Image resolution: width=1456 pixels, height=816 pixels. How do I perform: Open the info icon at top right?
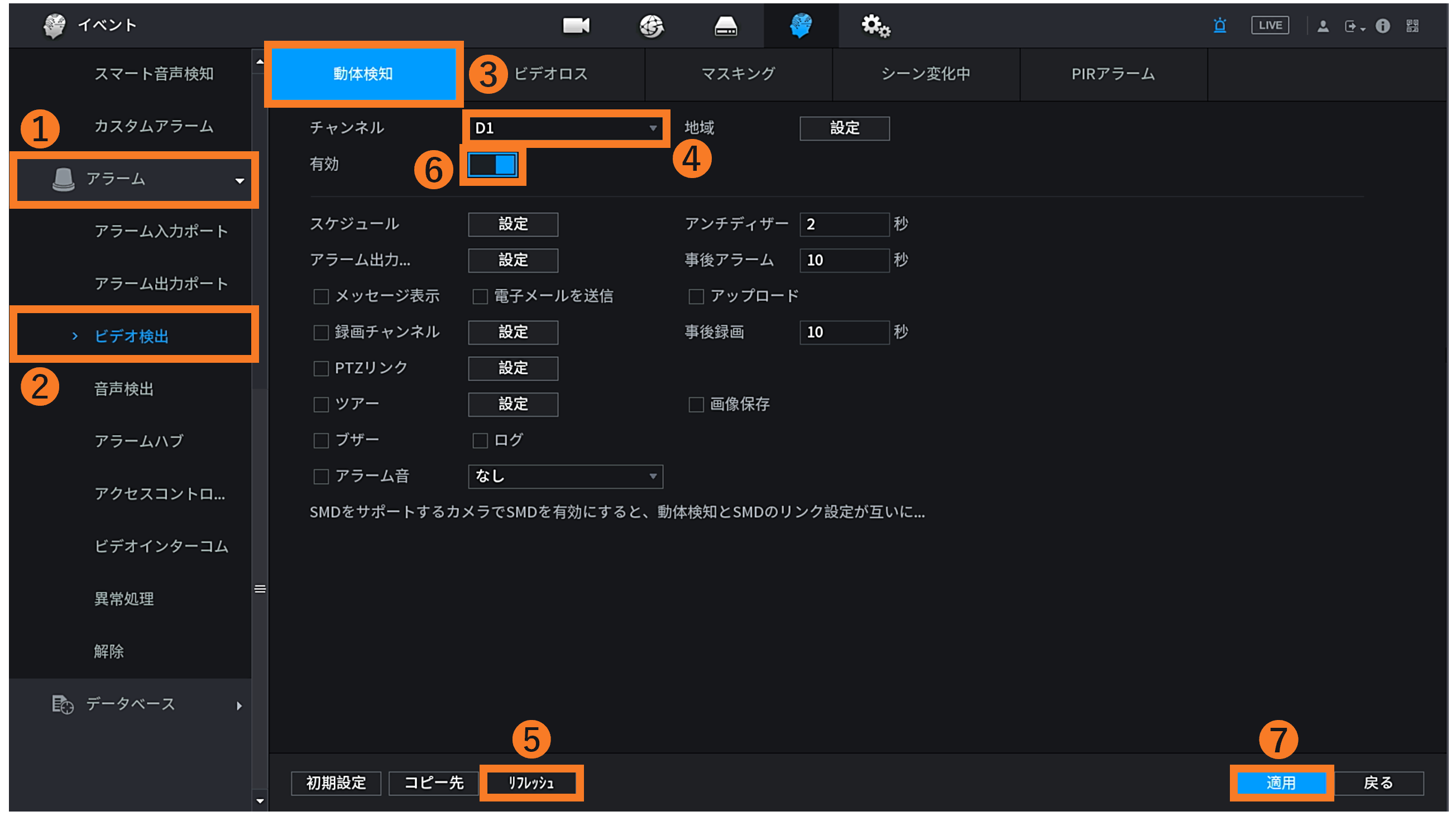coord(1382,26)
